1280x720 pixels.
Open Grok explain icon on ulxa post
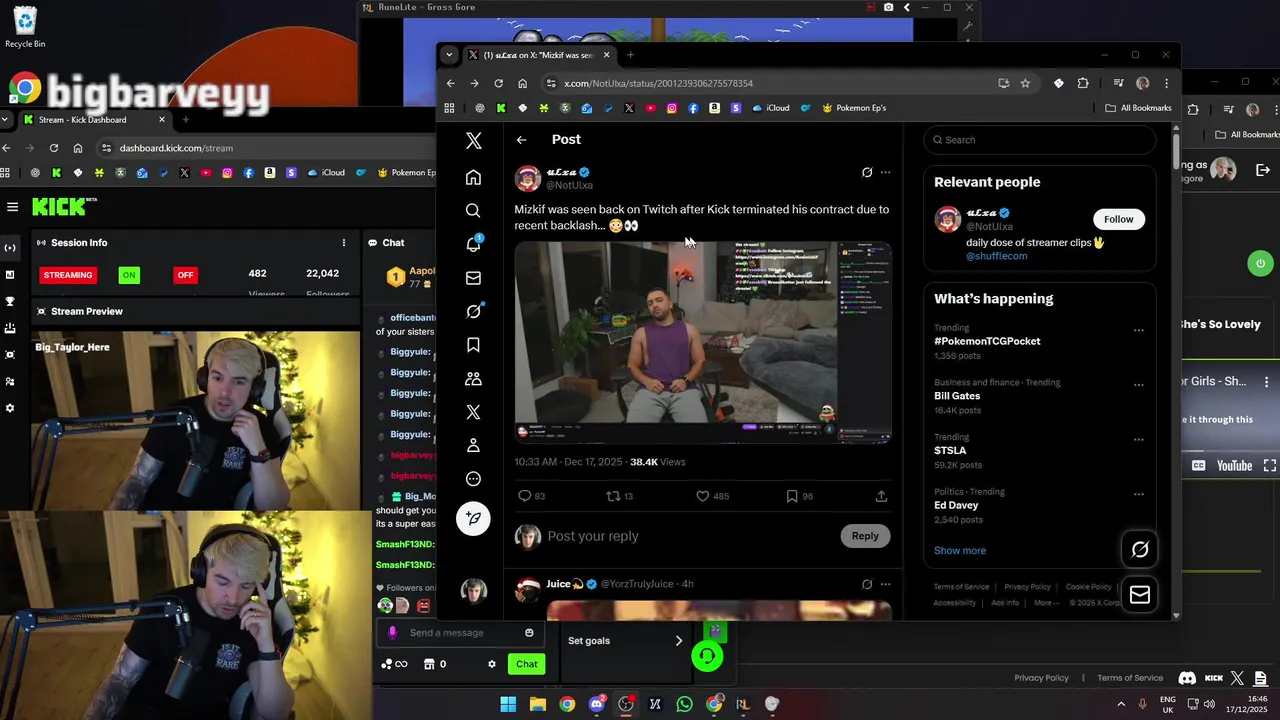point(867,172)
